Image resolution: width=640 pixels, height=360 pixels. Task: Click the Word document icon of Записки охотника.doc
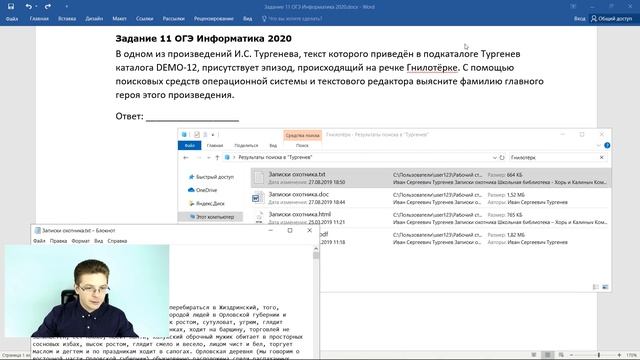point(258,198)
